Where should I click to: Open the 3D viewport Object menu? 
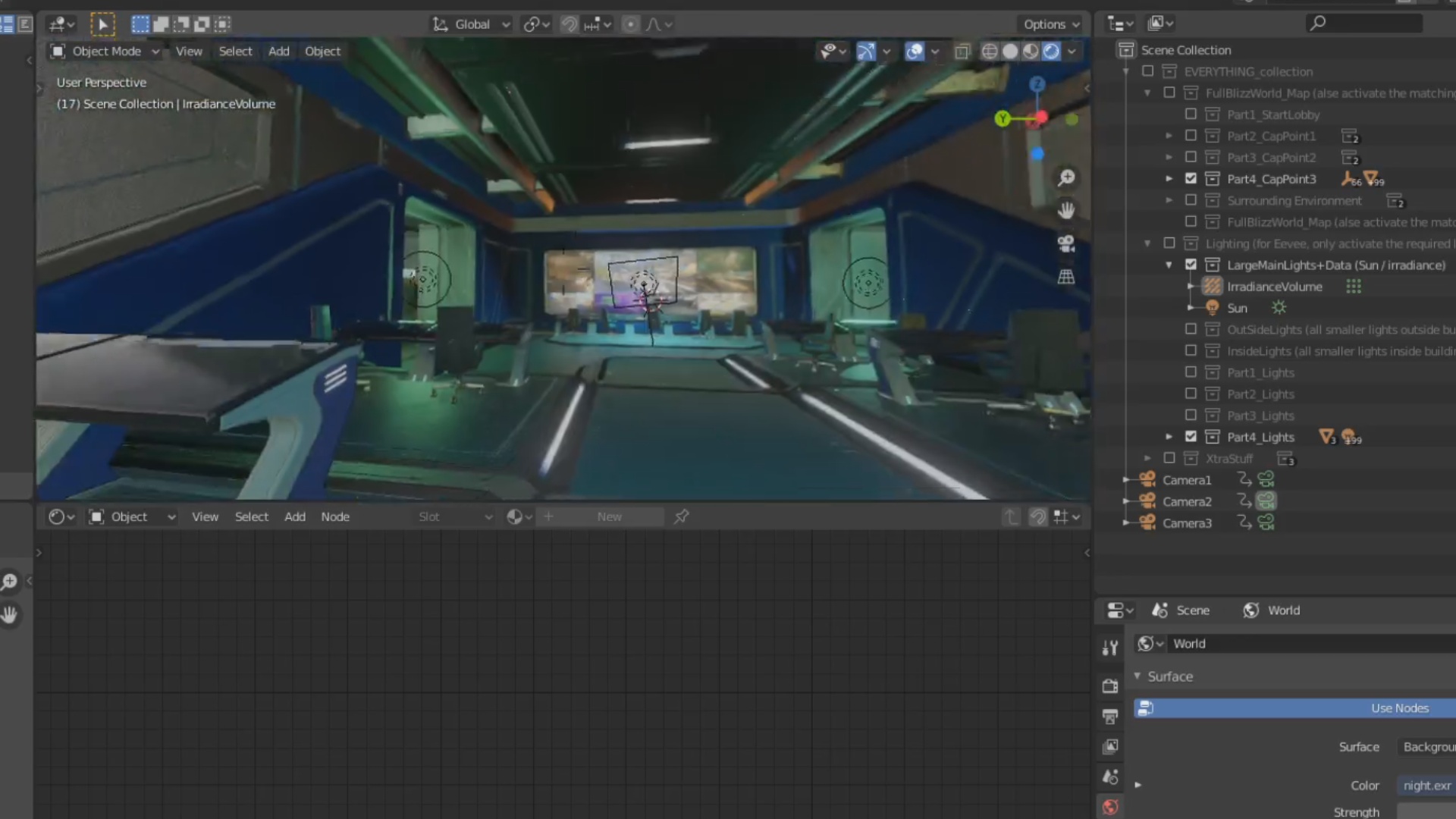(x=322, y=51)
